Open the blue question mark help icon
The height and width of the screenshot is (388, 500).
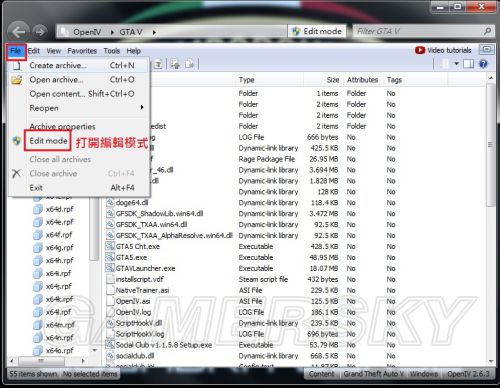483,64
